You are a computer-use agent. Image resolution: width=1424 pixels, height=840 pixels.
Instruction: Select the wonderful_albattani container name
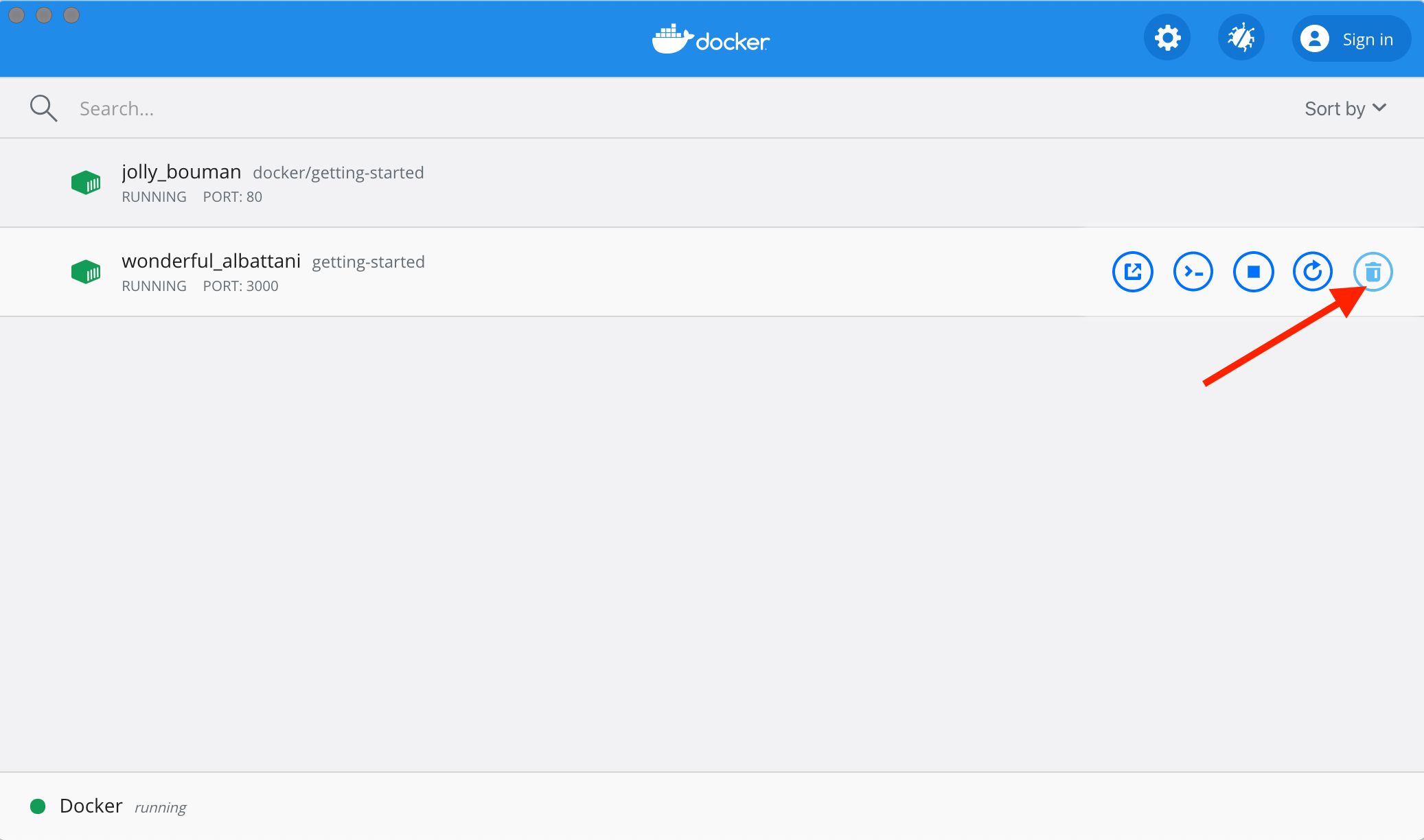pos(211,261)
